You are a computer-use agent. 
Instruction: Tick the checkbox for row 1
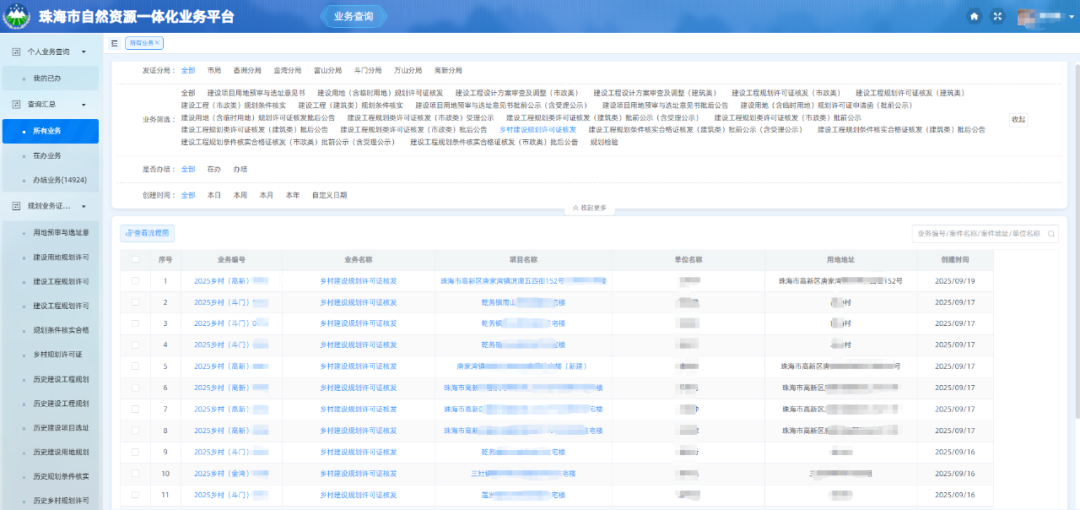click(135, 281)
